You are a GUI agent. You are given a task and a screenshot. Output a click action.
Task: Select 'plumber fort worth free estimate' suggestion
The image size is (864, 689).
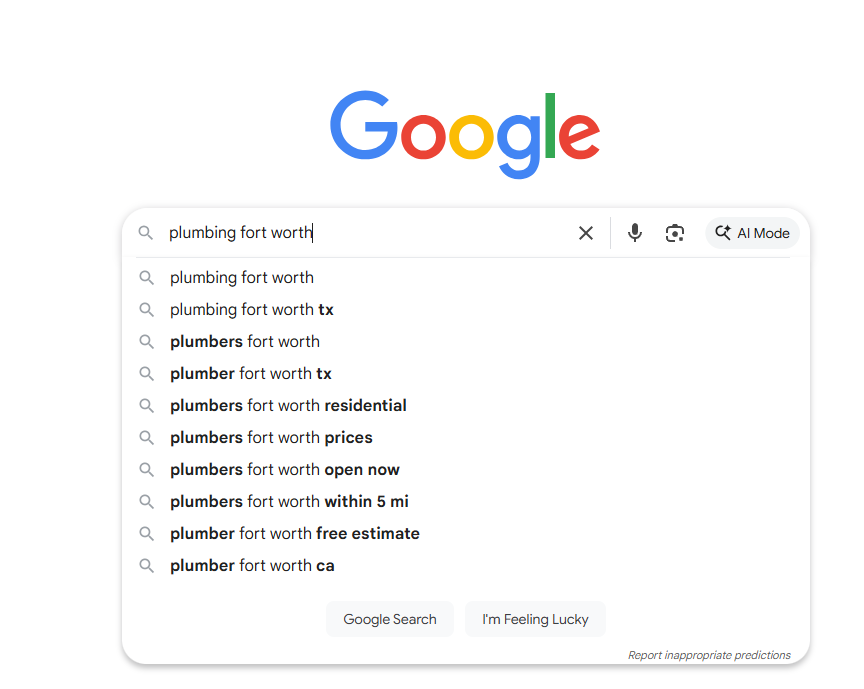point(294,533)
